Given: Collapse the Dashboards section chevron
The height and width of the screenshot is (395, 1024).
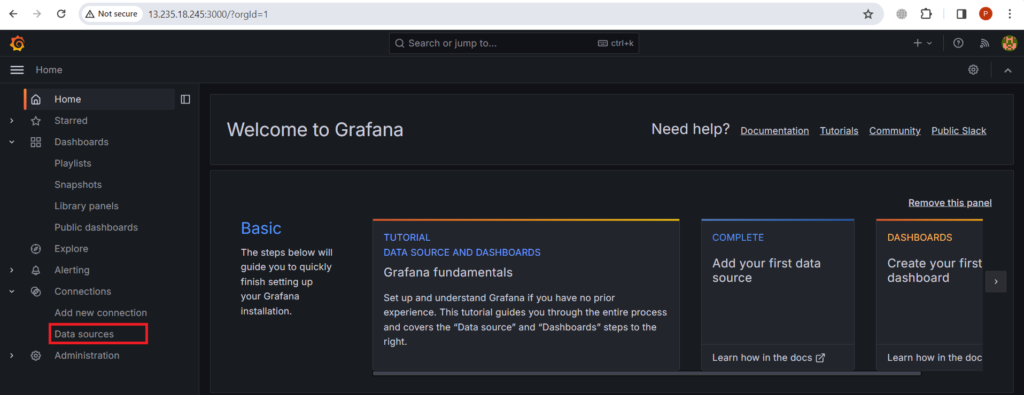Looking at the screenshot, I should coord(11,142).
